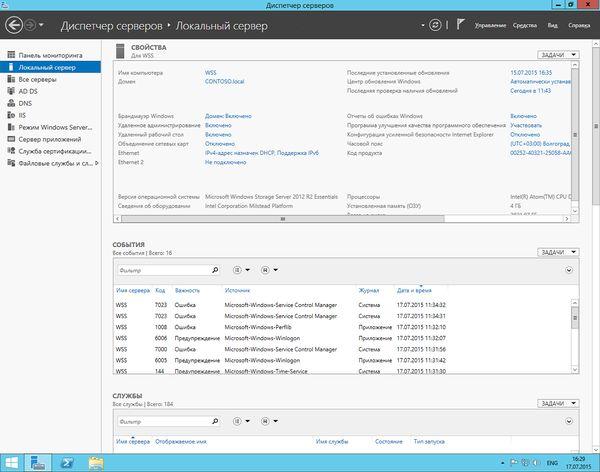Sort events by Имя сервера column
Viewport: 600px width, 472px height.
point(133,291)
